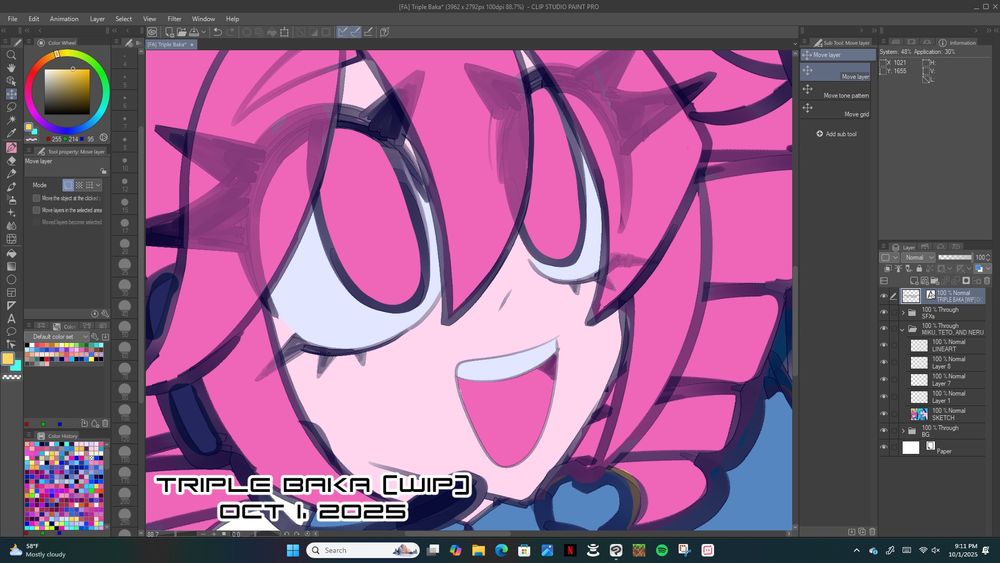
Task: Select the [FA] Triple Baka document tab
Action: (171, 45)
